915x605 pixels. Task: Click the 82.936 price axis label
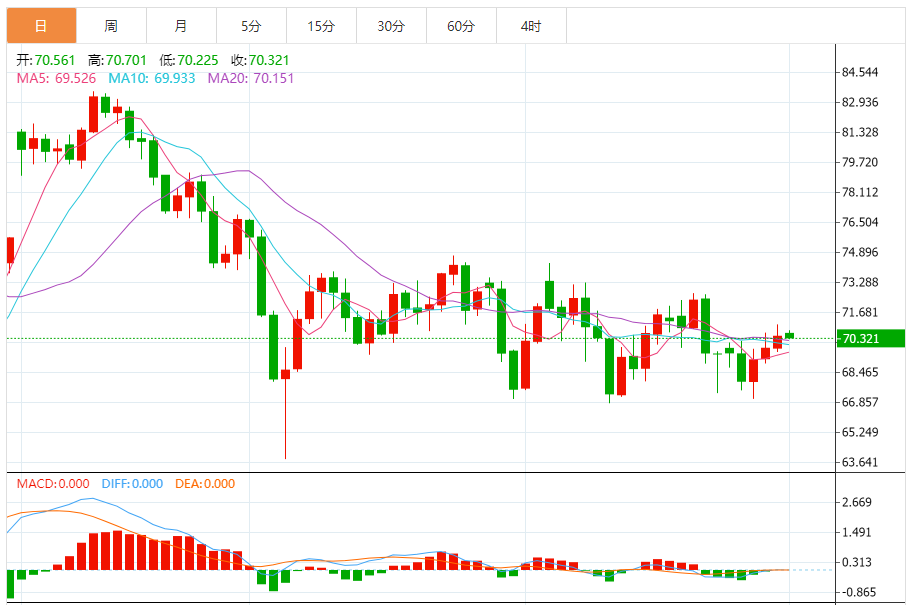[x=860, y=102]
